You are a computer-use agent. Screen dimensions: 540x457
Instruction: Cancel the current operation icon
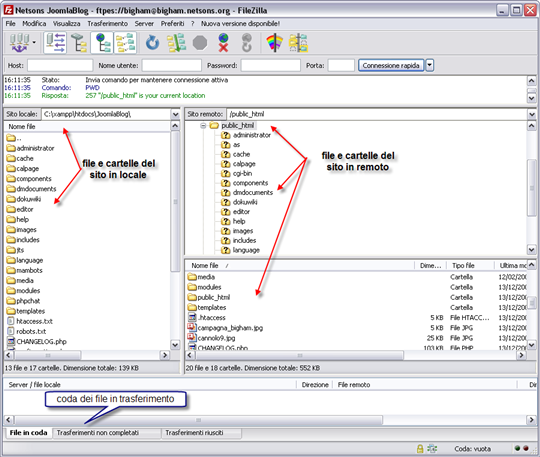200,43
